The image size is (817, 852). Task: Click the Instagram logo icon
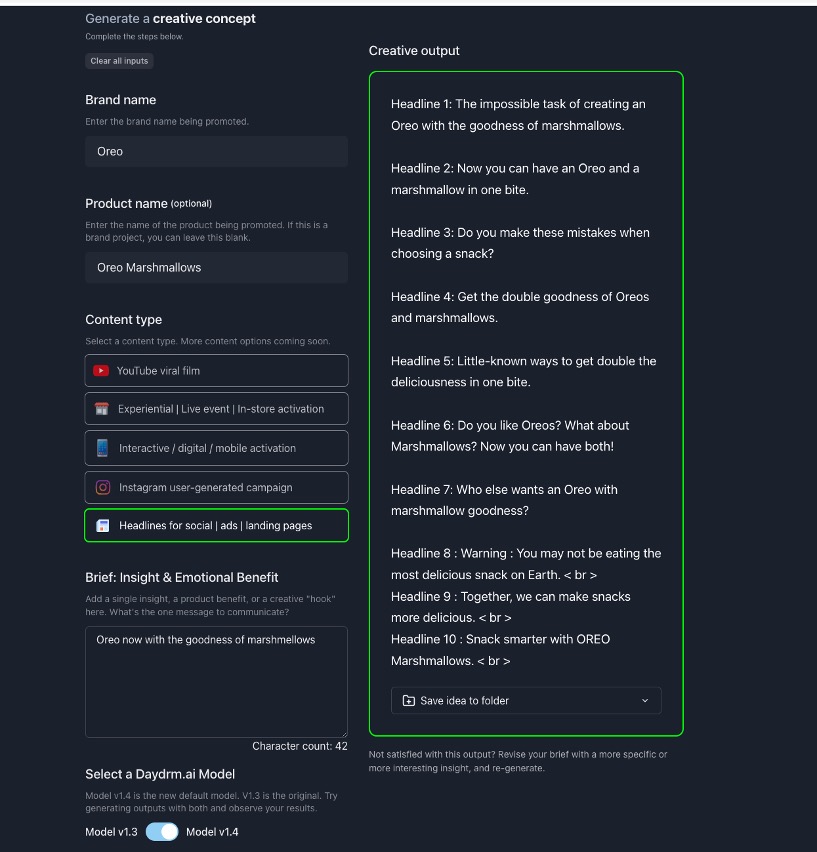pyautogui.click(x=102, y=488)
